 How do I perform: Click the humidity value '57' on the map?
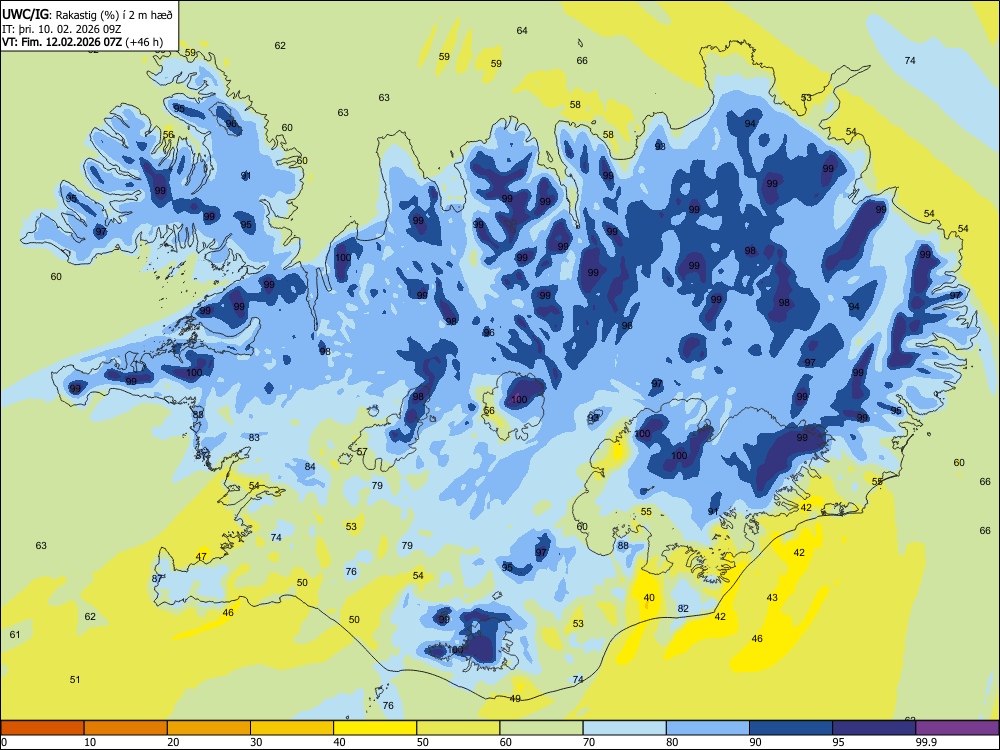pyautogui.click(x=362, y=452)
